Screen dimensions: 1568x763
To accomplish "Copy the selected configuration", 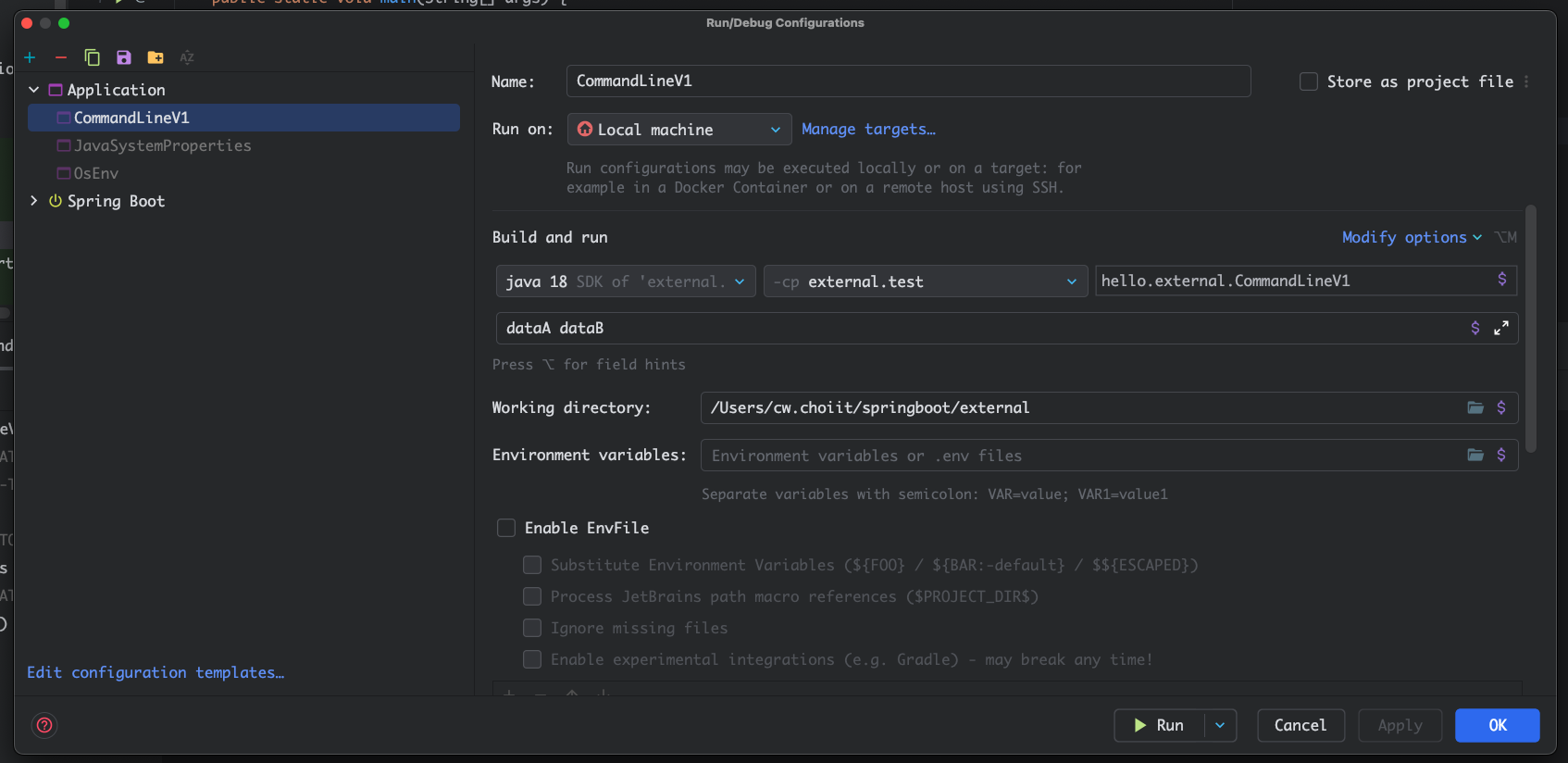I will pyautogui.click(x=92, y=57).
